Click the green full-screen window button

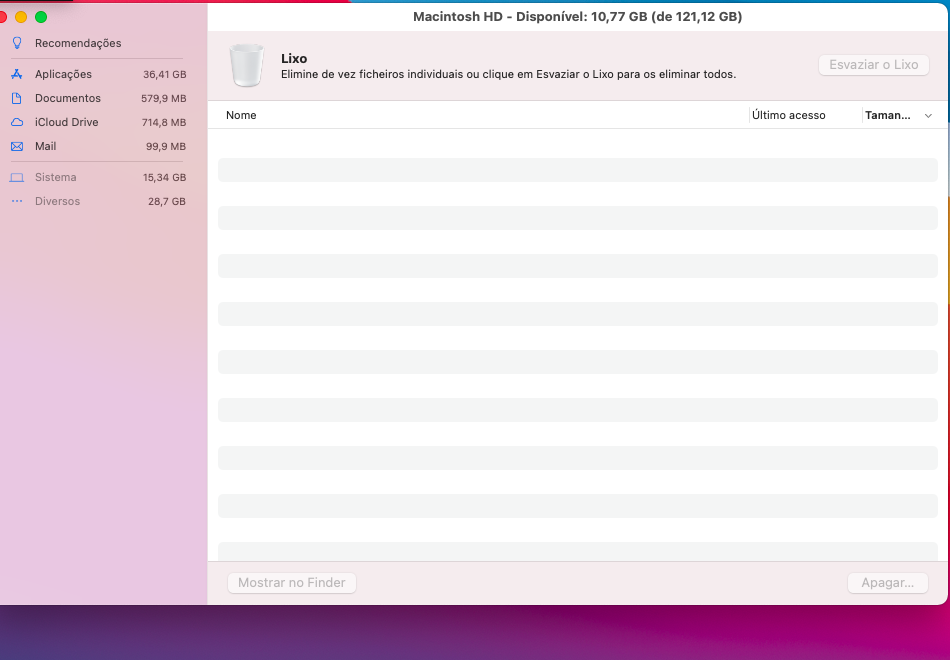(x=41, y=17)
